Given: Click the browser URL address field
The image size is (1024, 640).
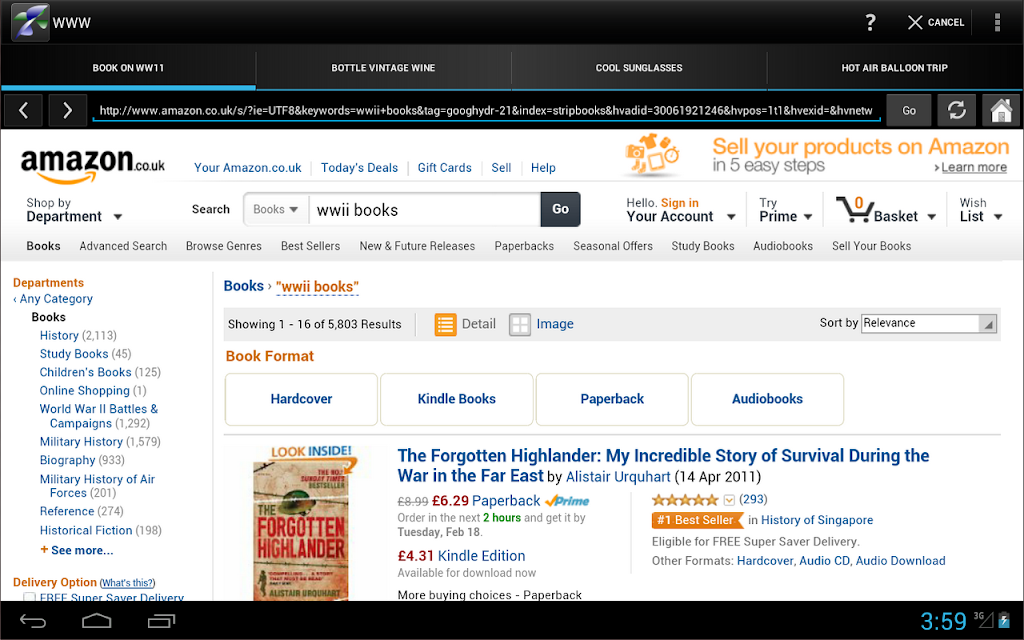Looking at the screenshot, I should pyautogui.click(x=486, y=110).
